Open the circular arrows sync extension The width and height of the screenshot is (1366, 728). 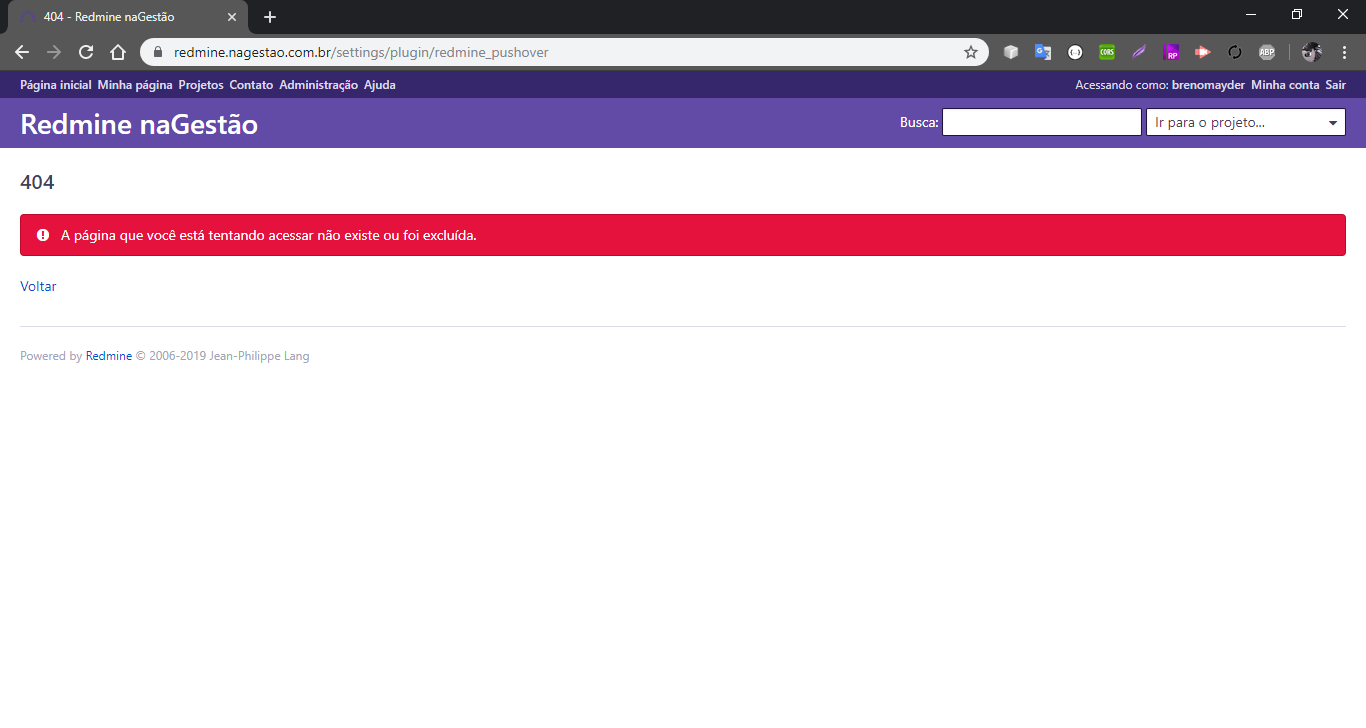pyautogui.click(x=1235, y=52)
